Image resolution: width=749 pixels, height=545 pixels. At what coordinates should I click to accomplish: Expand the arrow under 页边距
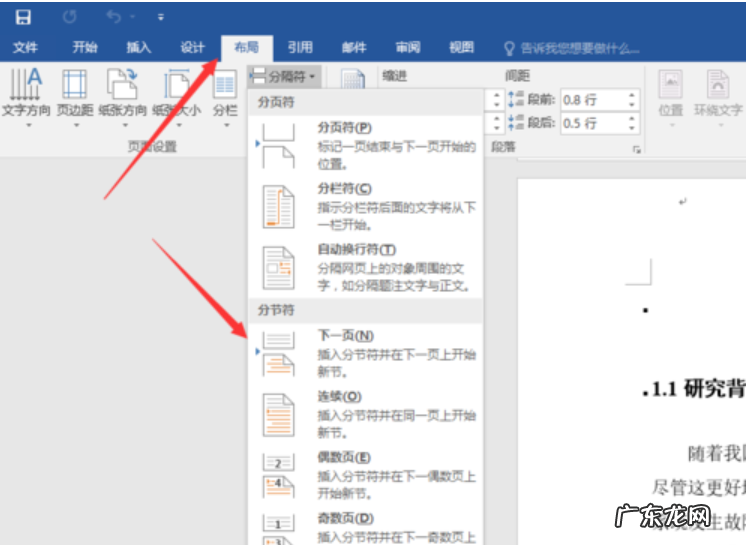tap(76, 125)
